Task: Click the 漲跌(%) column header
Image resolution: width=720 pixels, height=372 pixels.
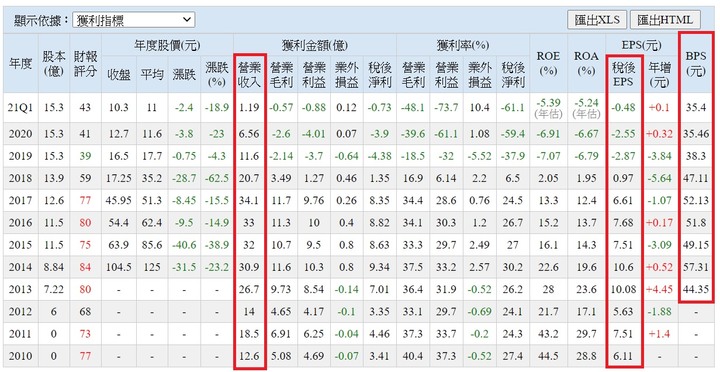Action: (217, 75)
